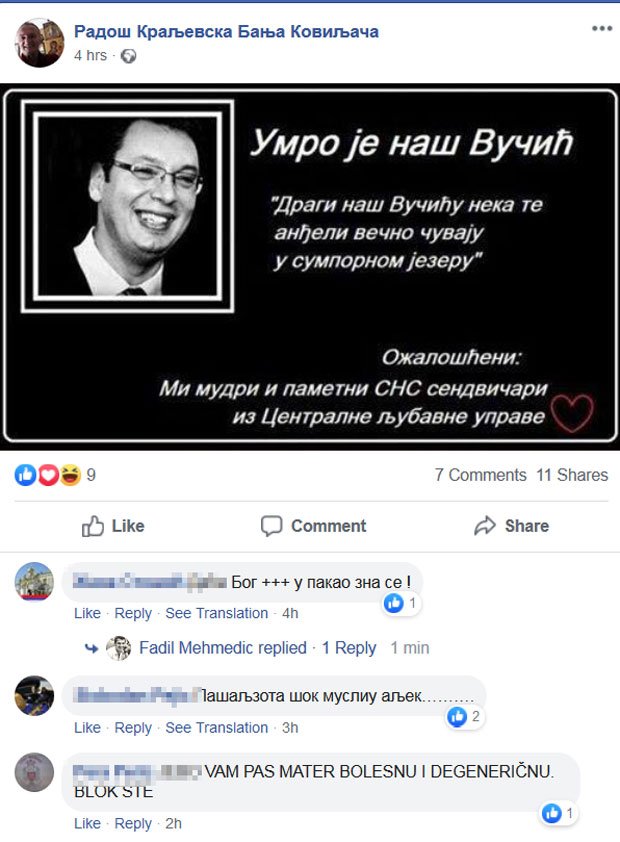Click Reply under the VAM PAS MATER comment
Viewport: 620px width, 842px height.
coord(133,823)
